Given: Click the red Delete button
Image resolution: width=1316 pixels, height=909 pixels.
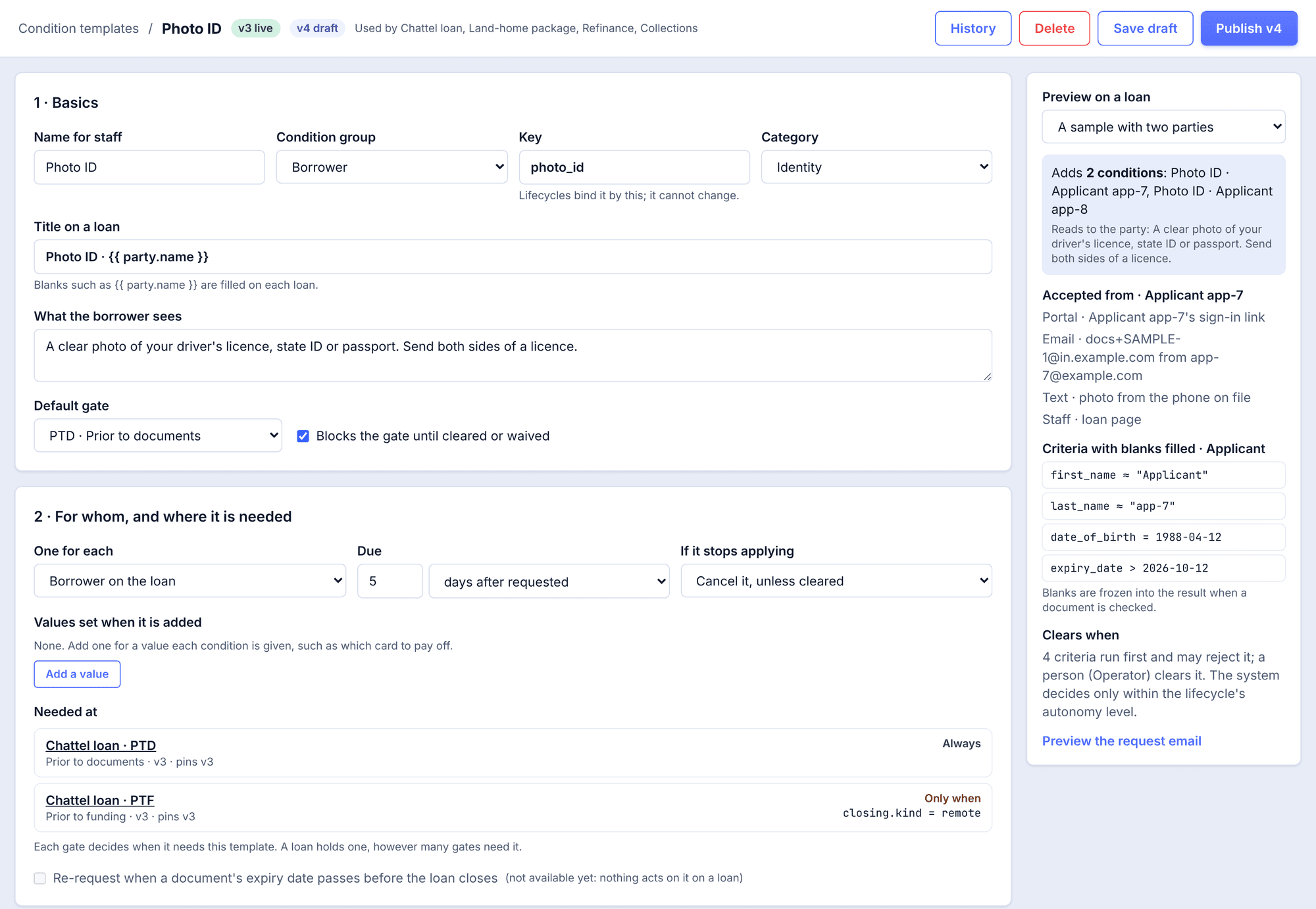Looking at the screenshot, I should pyautogui.click(x=1054, y=28).
